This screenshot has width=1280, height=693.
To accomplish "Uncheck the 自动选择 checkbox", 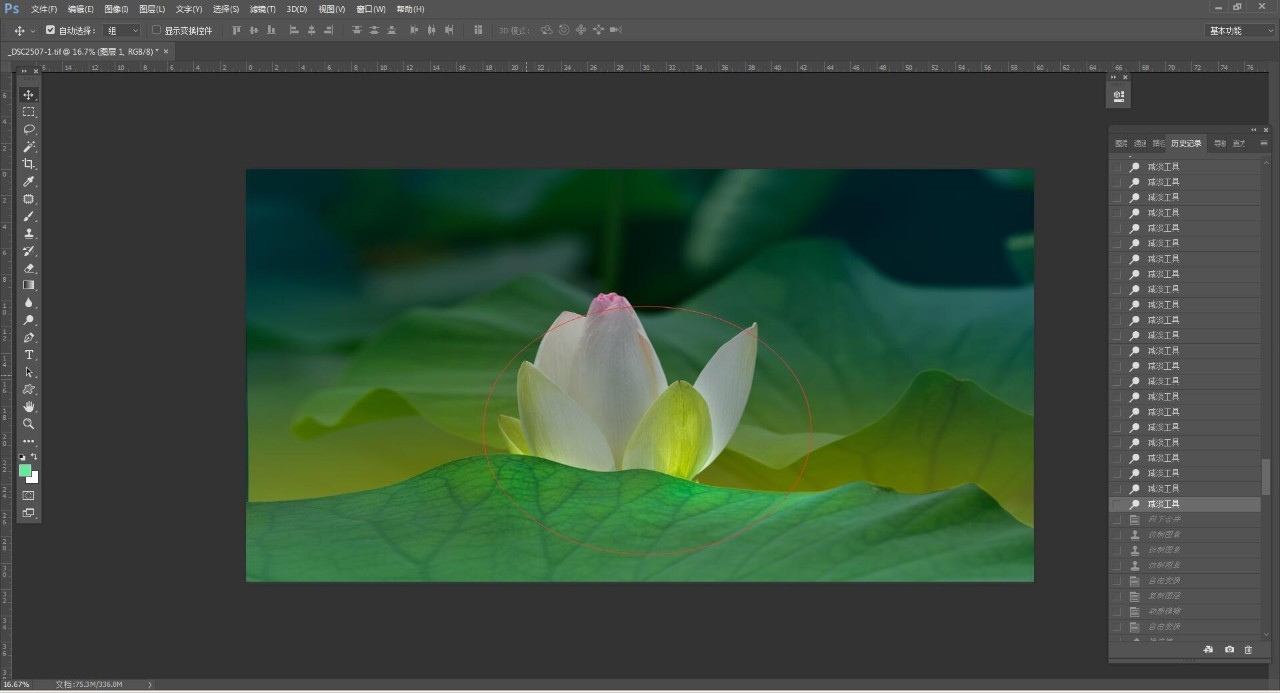I will (51, 30).
